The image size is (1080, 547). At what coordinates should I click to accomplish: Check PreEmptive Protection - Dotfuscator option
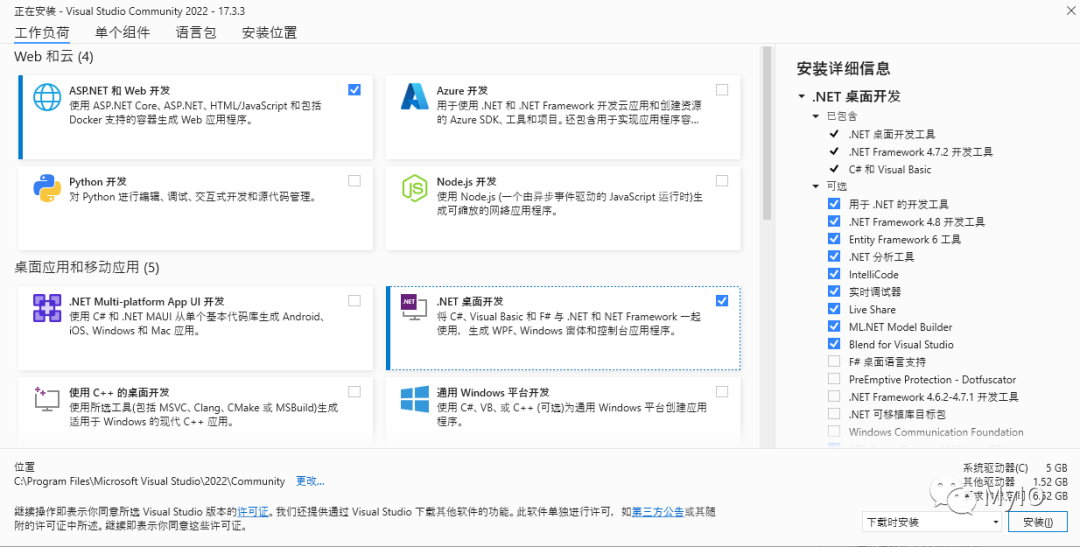pyautogui.click(x=834, y=379)
